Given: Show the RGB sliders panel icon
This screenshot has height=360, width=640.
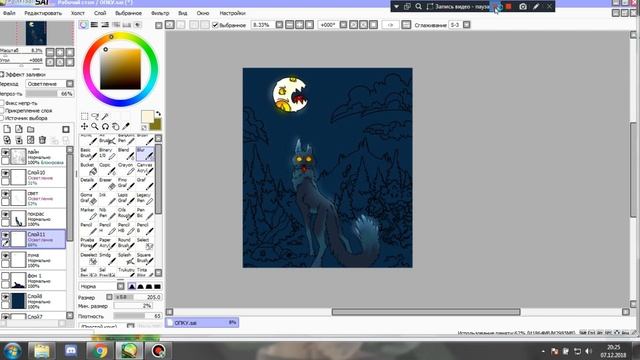Looking at the screenshot, I should click(94, 25).
